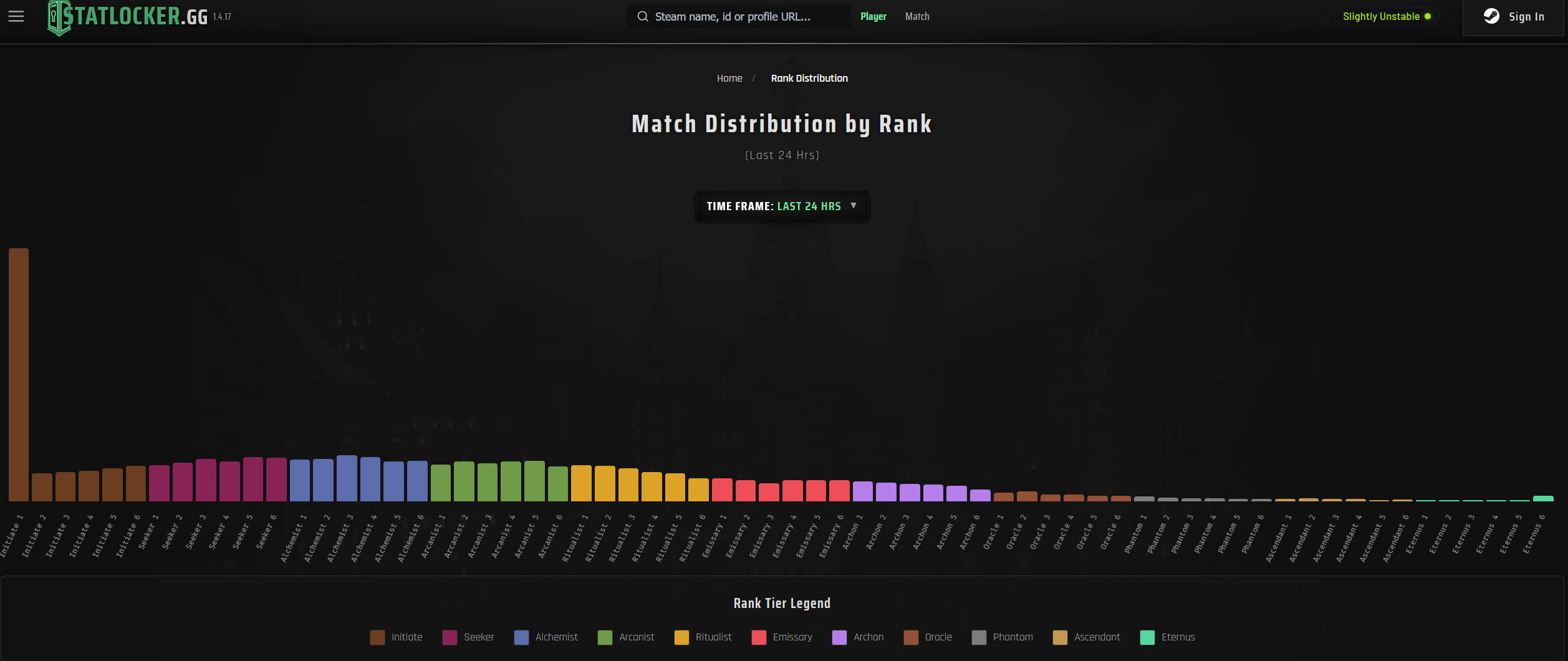Click the Emissary 3 axis label

761,536
